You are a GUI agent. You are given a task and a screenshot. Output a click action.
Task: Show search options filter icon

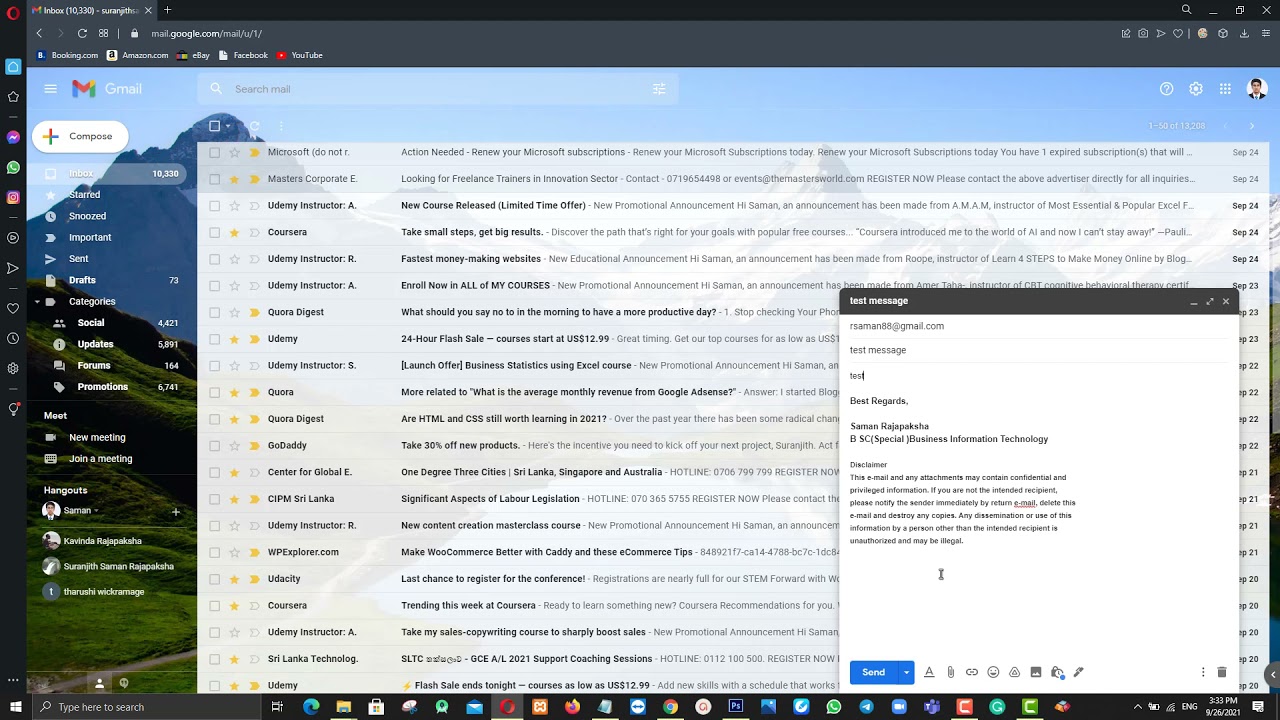click(659, 89)
